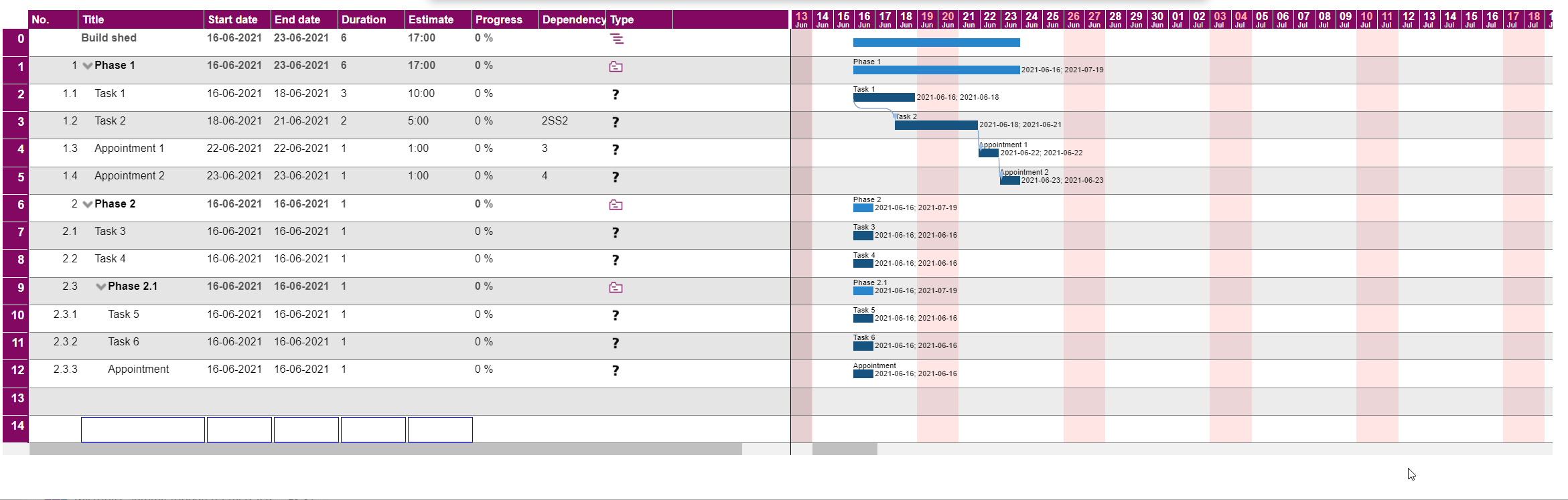The image size is (1568, 500).
Task: Collapse the Phase 2 group
Action: click(x=87, y=204)
